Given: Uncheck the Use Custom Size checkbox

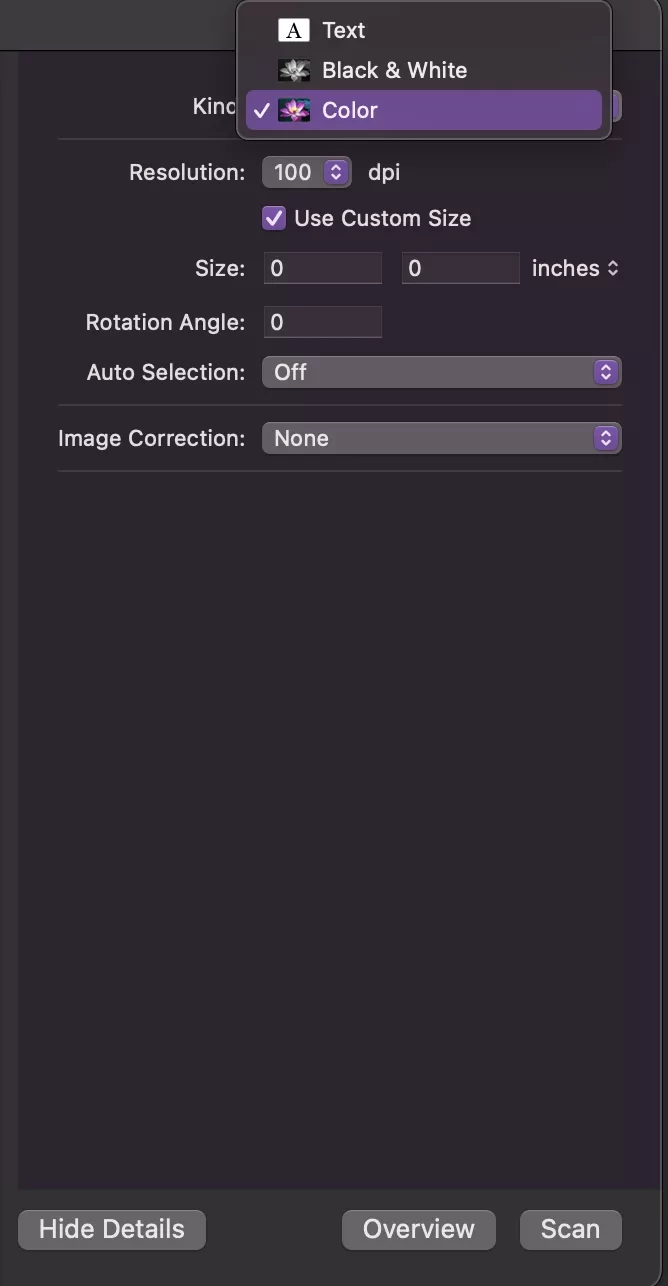Looking at the screenshot, I should [273, 218].
